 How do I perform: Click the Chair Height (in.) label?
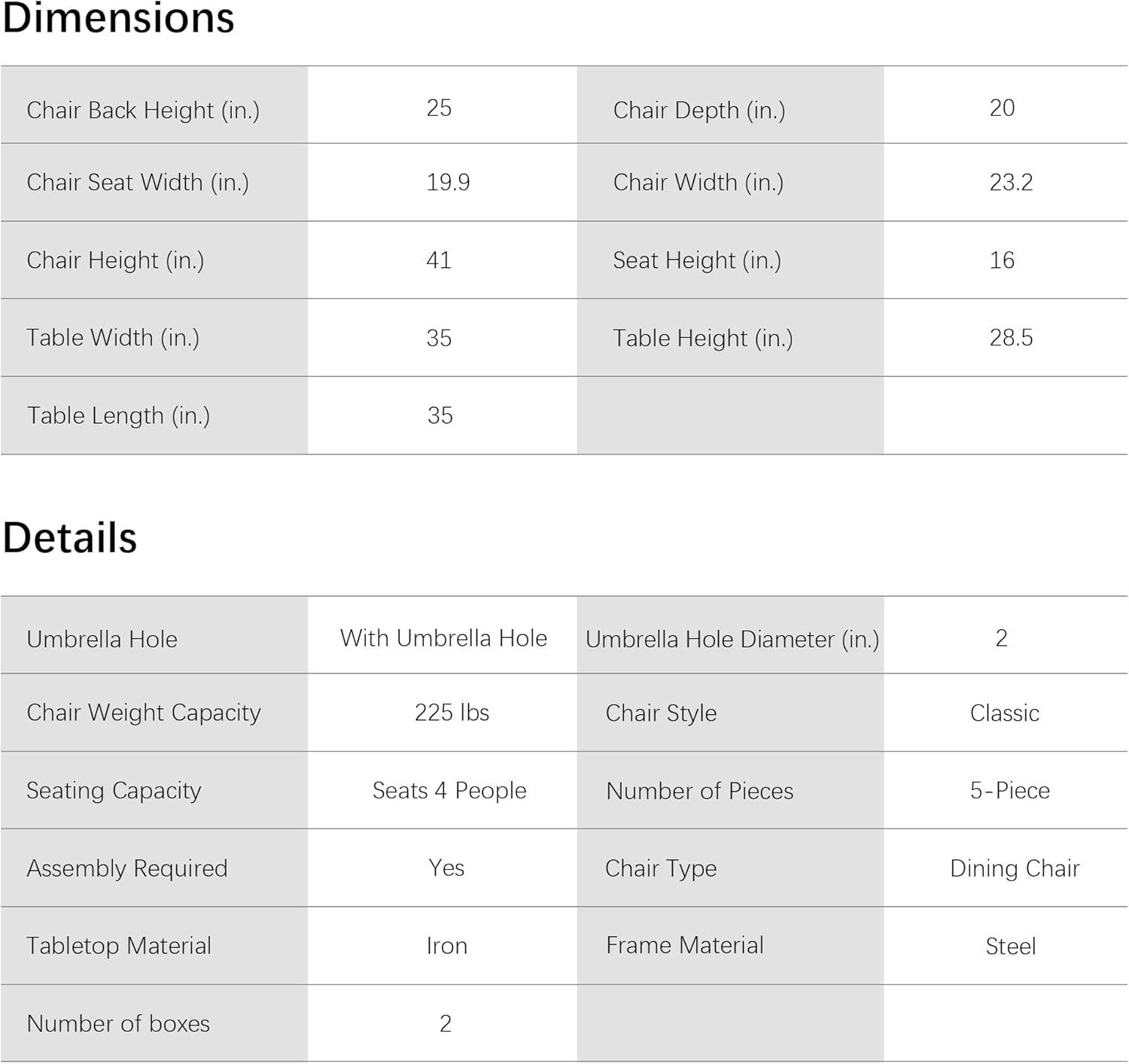[115, 260]
